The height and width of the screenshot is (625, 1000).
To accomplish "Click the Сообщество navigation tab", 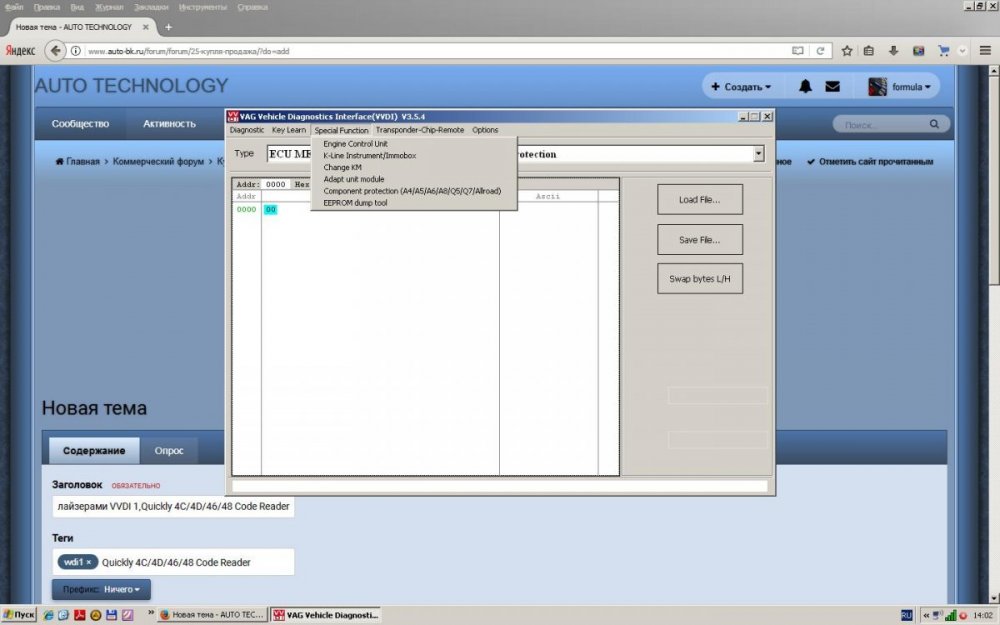I will point(80,124).
